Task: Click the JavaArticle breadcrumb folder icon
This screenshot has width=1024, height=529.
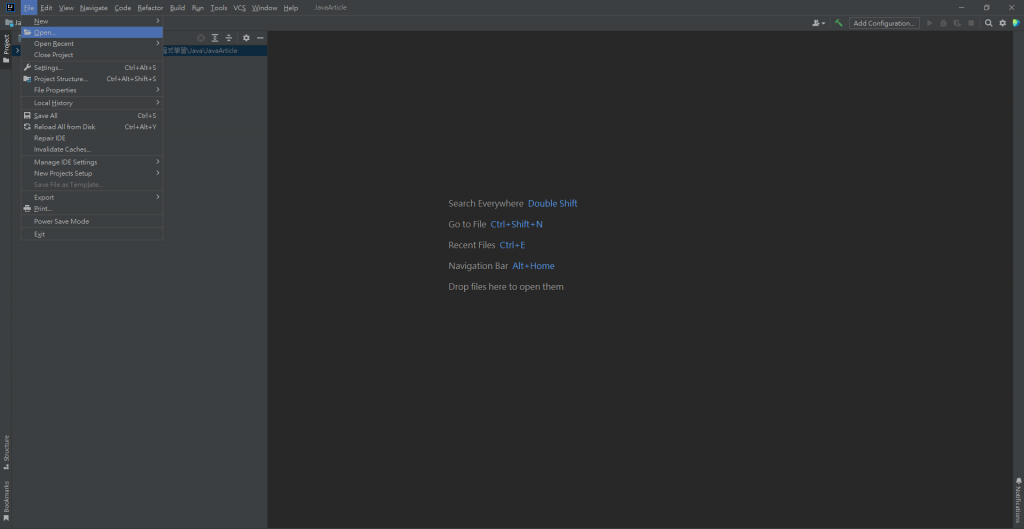Action: click(9, 23)
